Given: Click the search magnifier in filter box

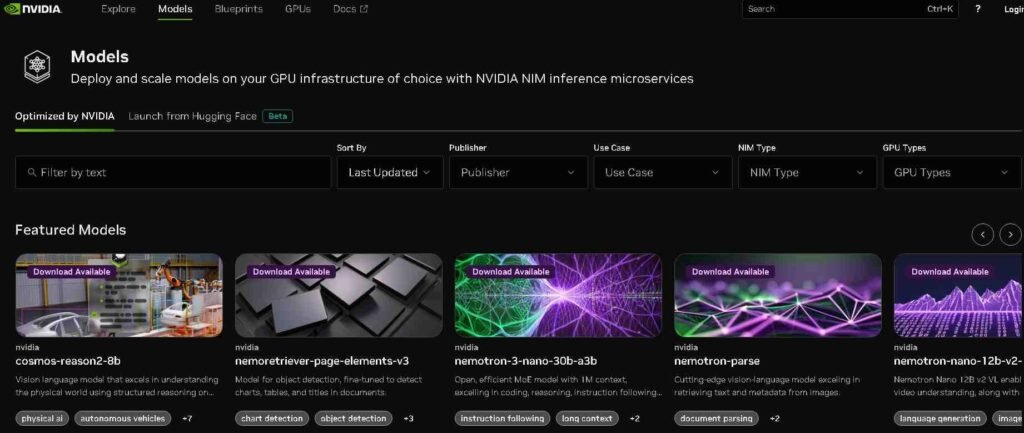Looking at the screenshot, I should [32, 173].
